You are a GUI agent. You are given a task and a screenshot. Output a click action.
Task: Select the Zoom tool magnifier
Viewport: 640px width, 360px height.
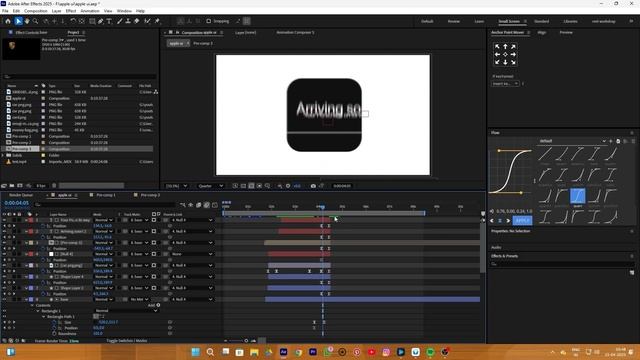[36, 21]
